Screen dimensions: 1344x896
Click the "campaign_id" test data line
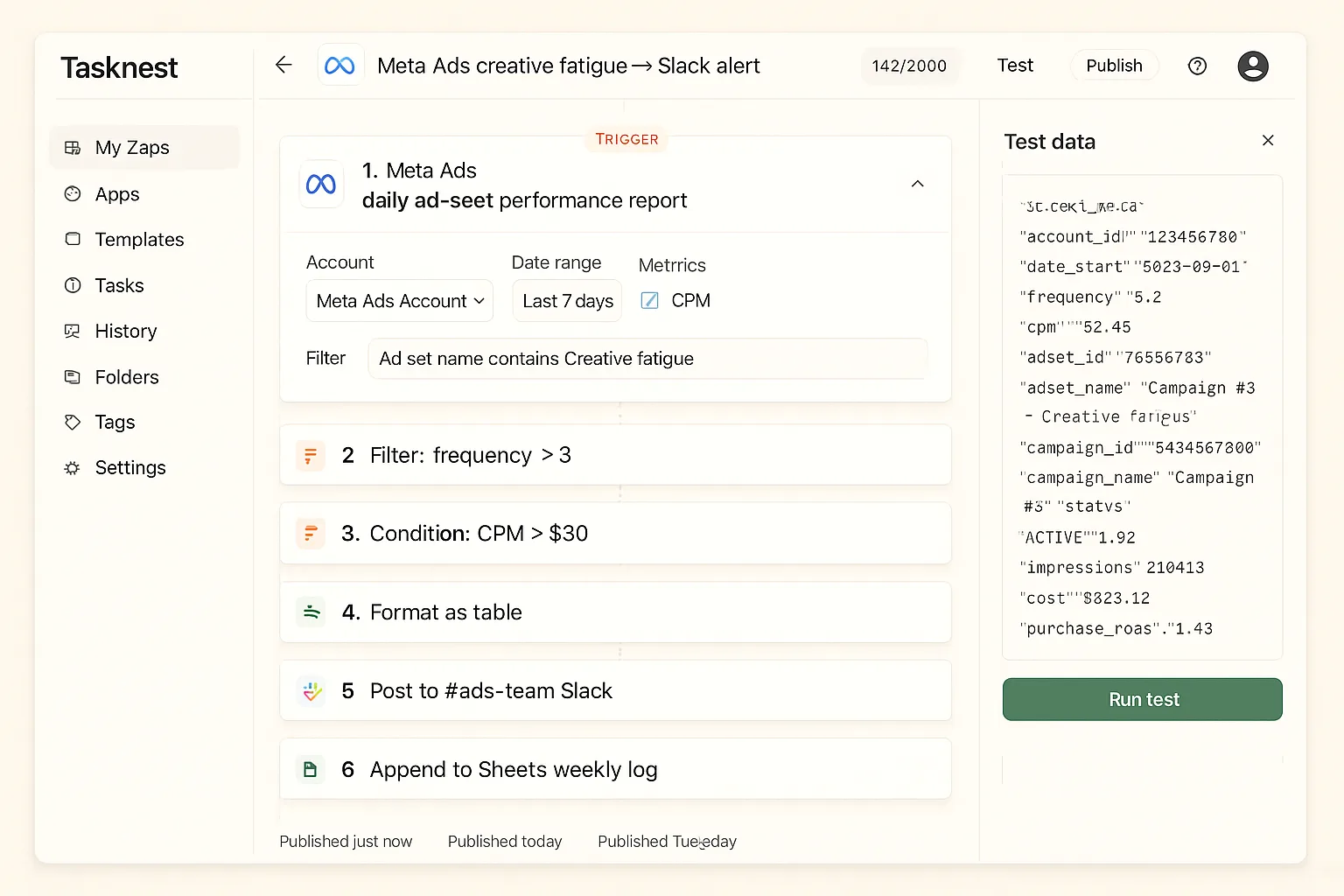[1139, 448]
